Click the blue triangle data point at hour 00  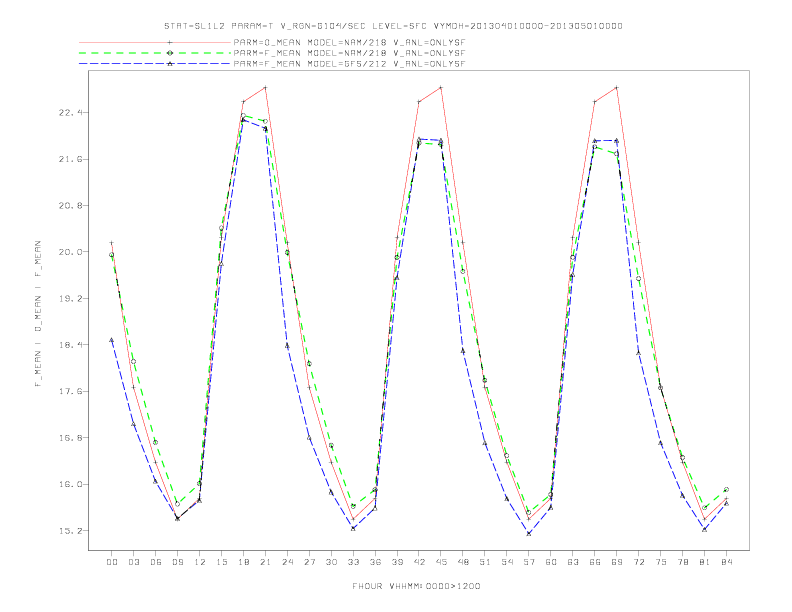112,340
